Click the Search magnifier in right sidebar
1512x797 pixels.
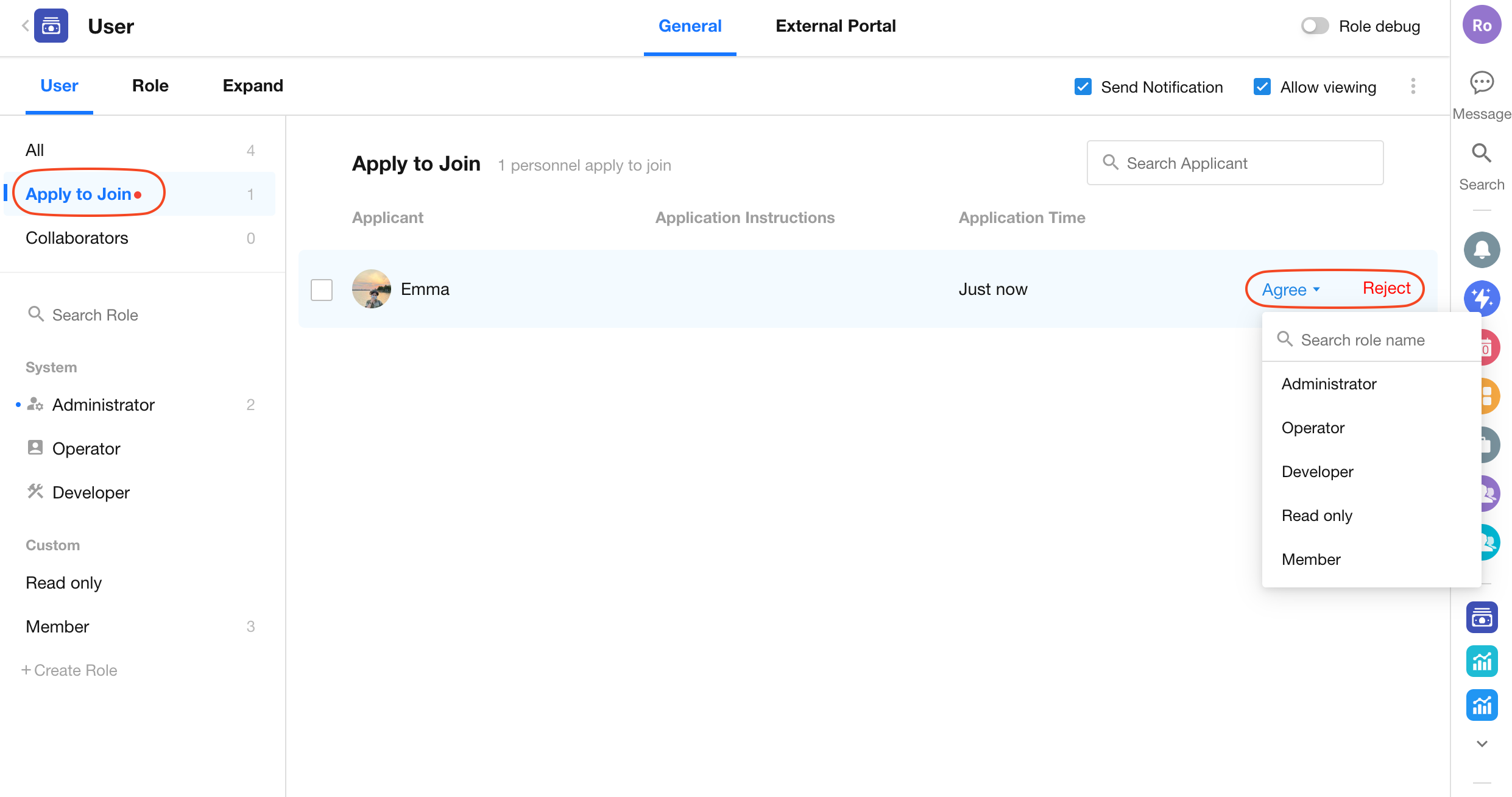coord(1481,154)
